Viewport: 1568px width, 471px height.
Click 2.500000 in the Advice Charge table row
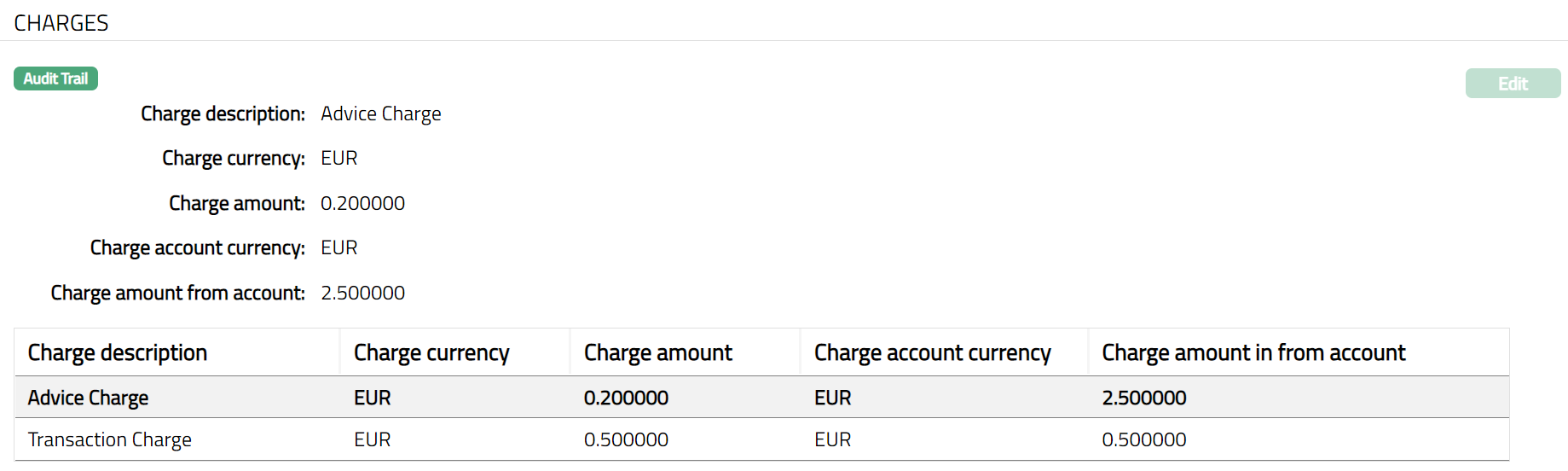(1143, 398)
